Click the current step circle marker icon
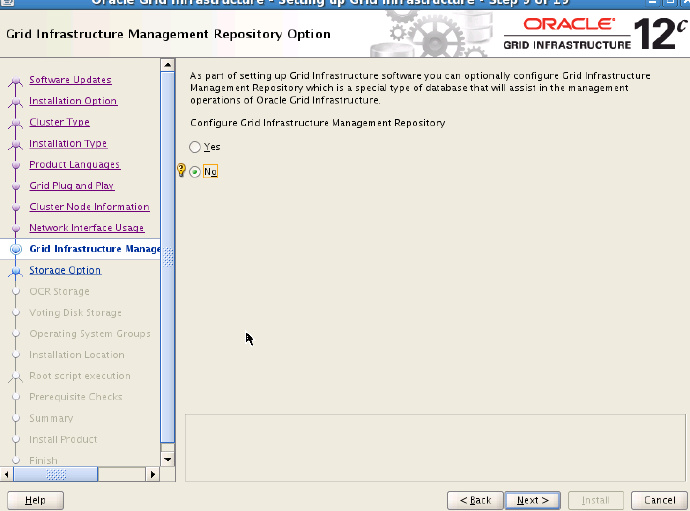This screenshot has height=511, width=690. coord(16,249)
